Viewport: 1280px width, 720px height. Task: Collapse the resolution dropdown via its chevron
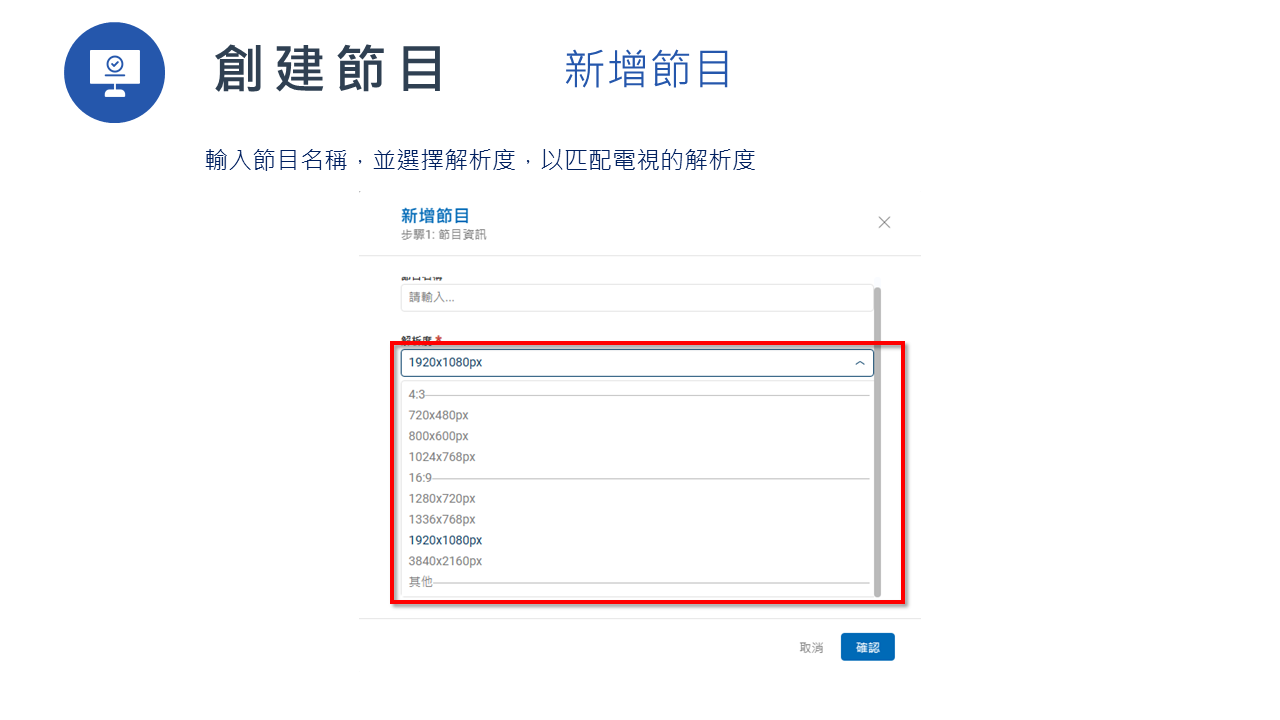tap(859, 363)
